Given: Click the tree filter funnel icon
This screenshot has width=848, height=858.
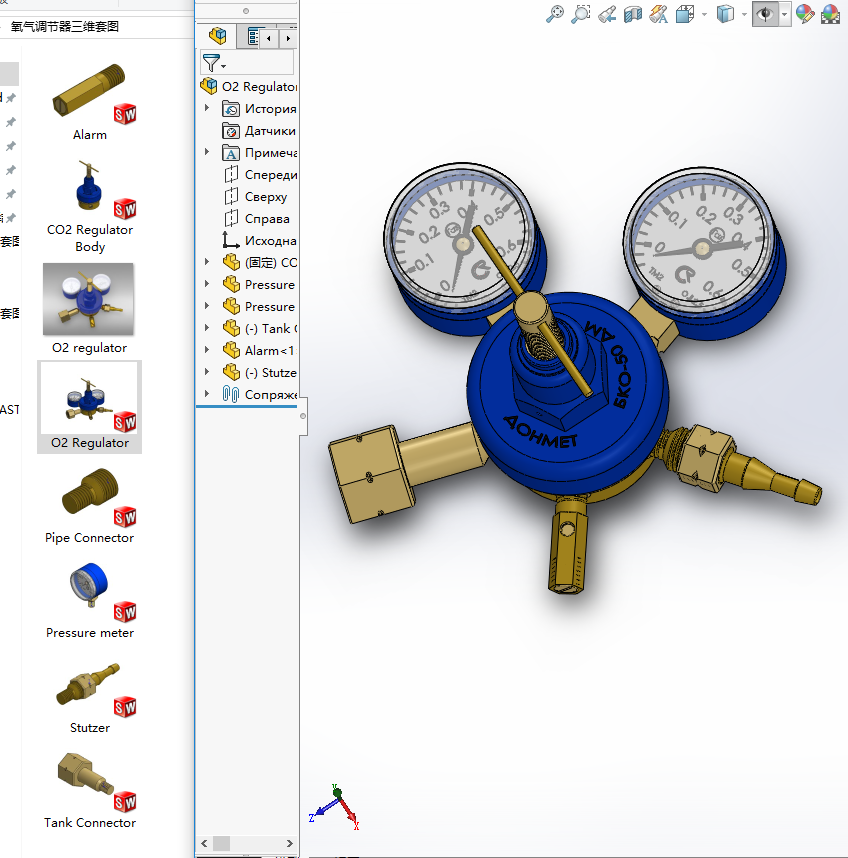Looking at the screenshot, I should pos(210,64).
